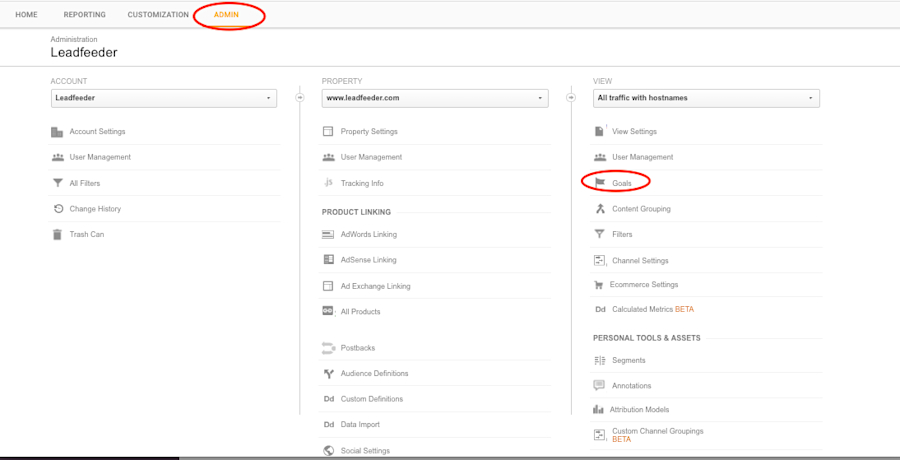Click the funnel icon beside view Filters
Viewport: 900px width, 460px height.
[600, 234]
